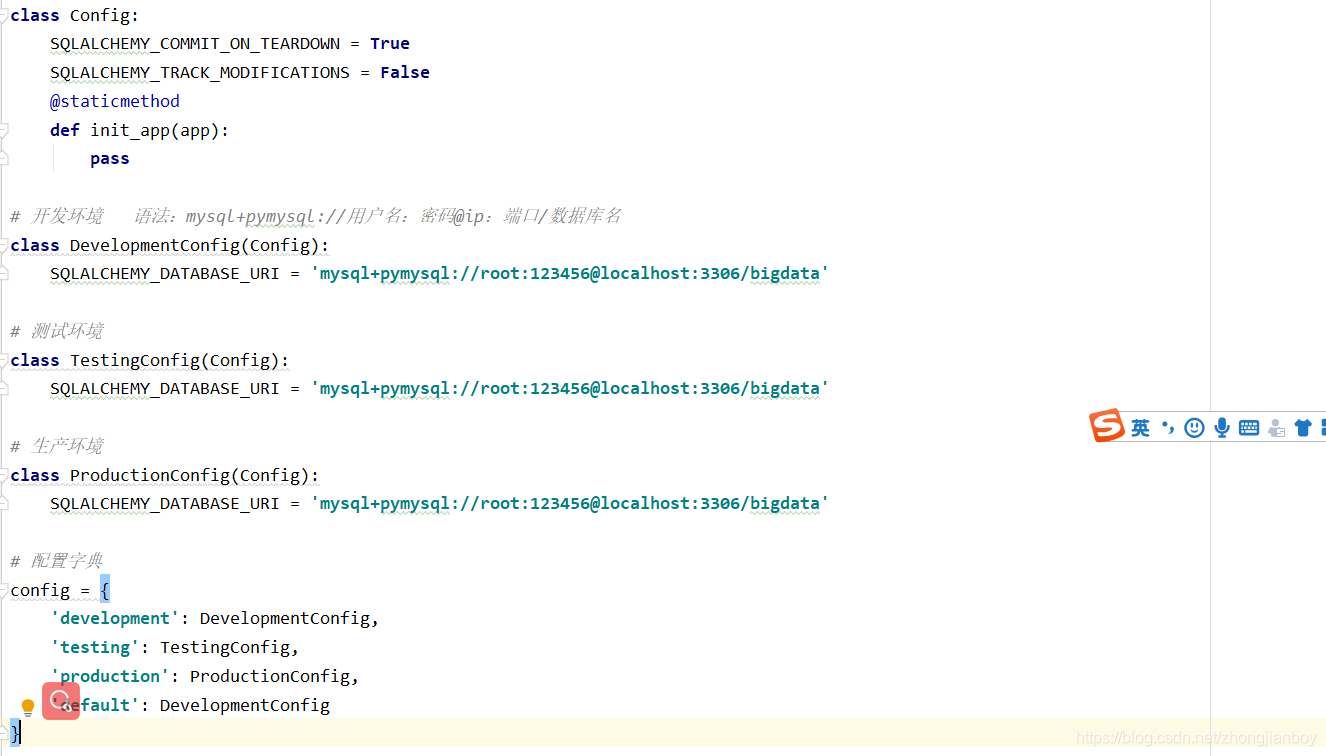1326x756 pixels.
Task: Open the Sogou skin shirt icon
Action: (x=1302, y=428)
